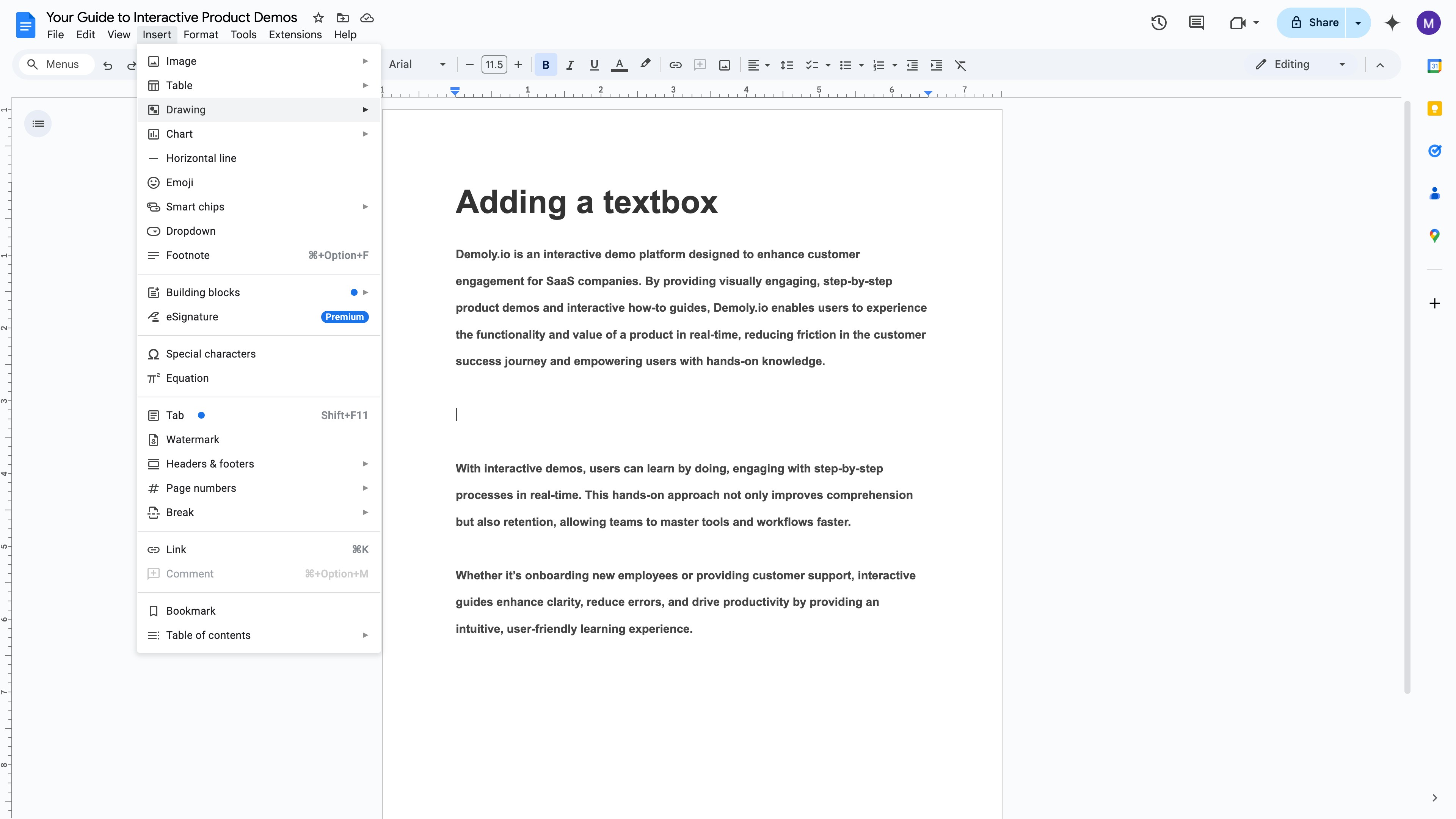Move document to a folder icon
This screenshot has height=819, width=1456.
click(342, 17)
